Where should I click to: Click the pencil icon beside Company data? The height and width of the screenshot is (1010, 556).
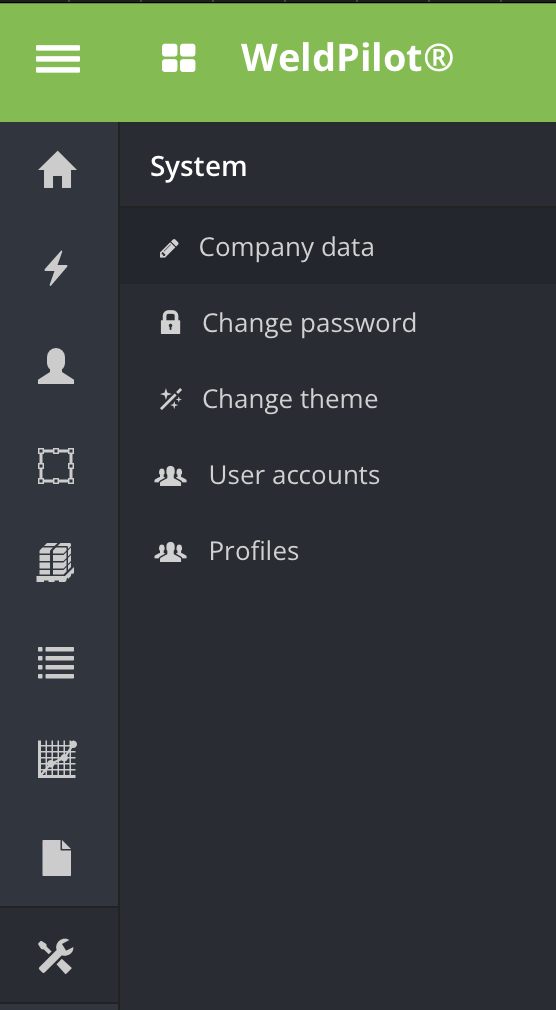point(169,248)
